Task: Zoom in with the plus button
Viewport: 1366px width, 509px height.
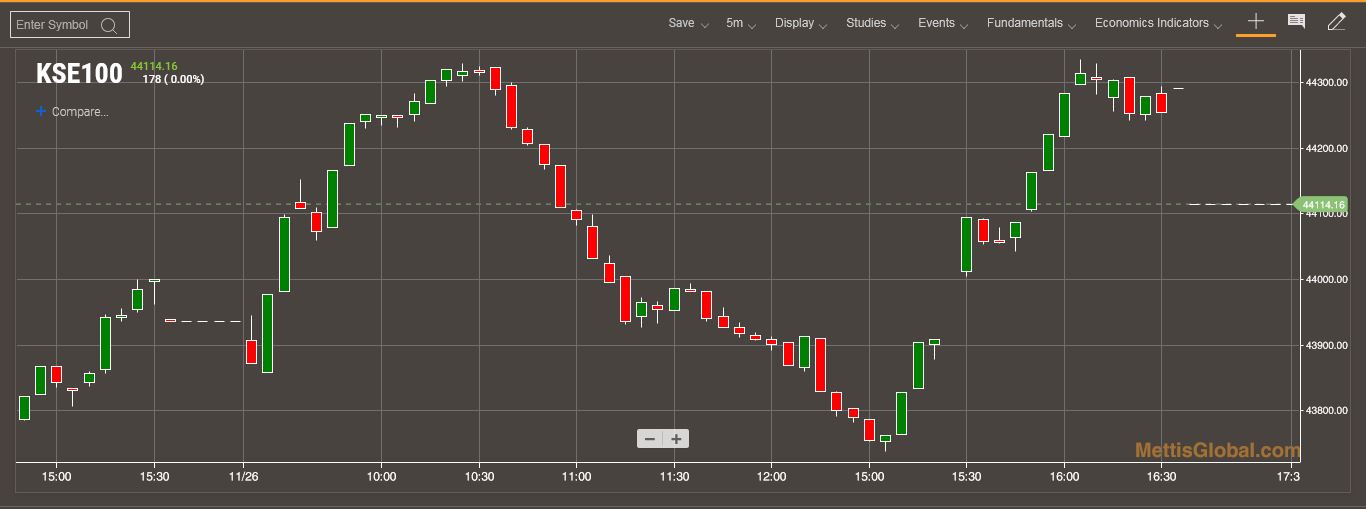Action: point(676,439)
